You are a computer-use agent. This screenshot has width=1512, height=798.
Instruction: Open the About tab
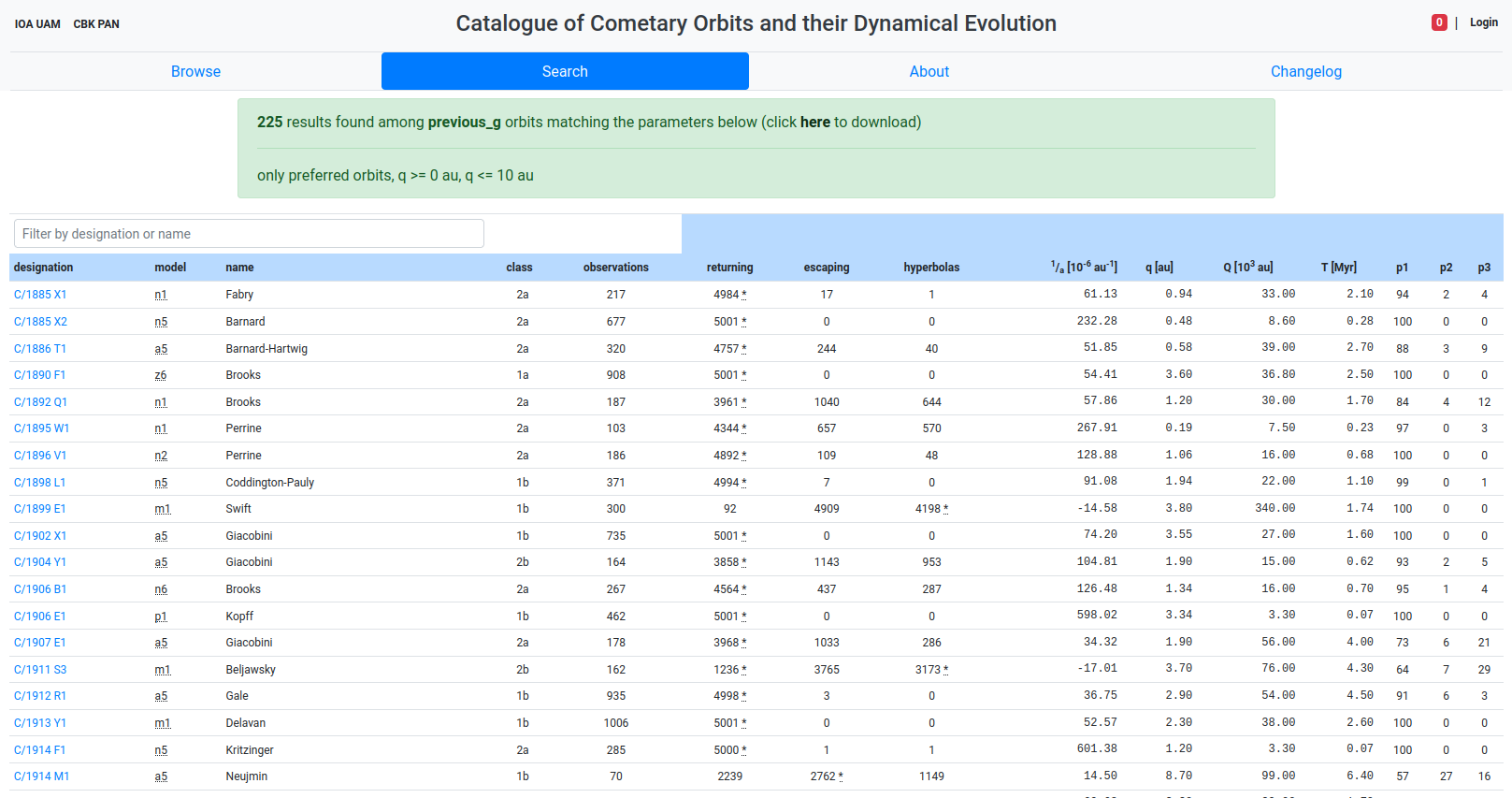(929, 71)
